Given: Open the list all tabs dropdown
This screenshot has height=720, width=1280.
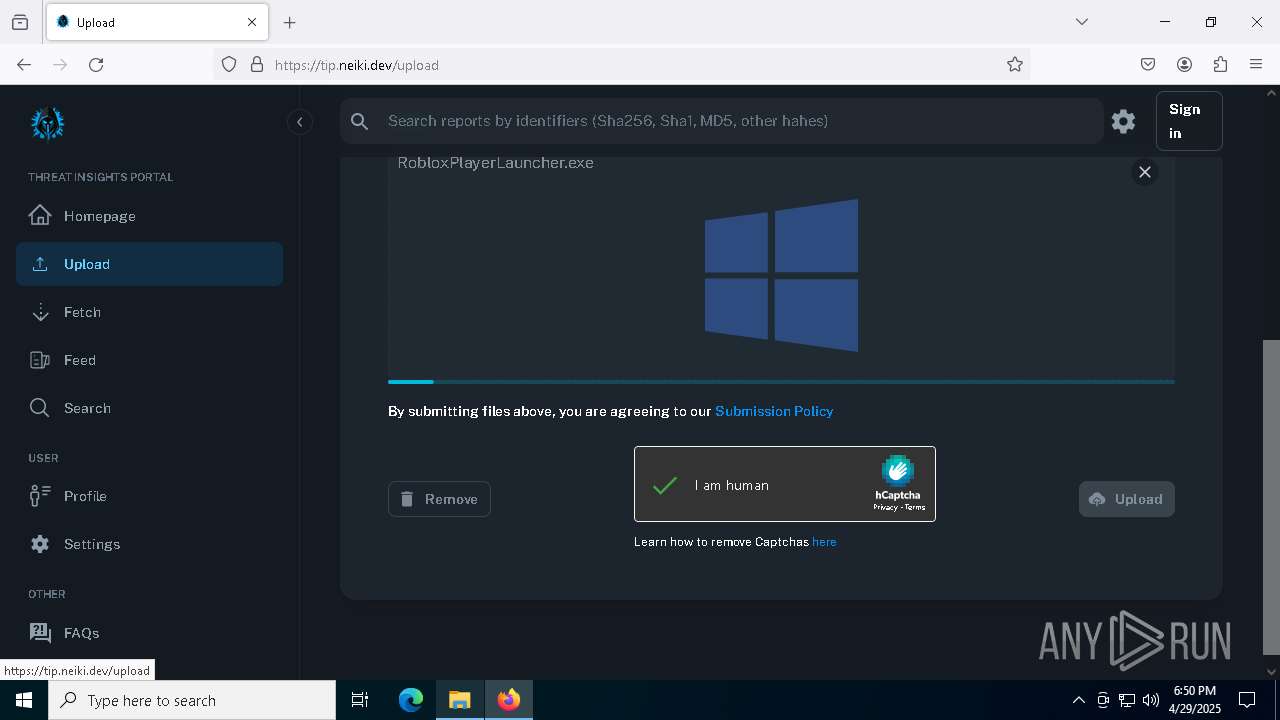Looking at the screenshot, I should click(1081, 22).
